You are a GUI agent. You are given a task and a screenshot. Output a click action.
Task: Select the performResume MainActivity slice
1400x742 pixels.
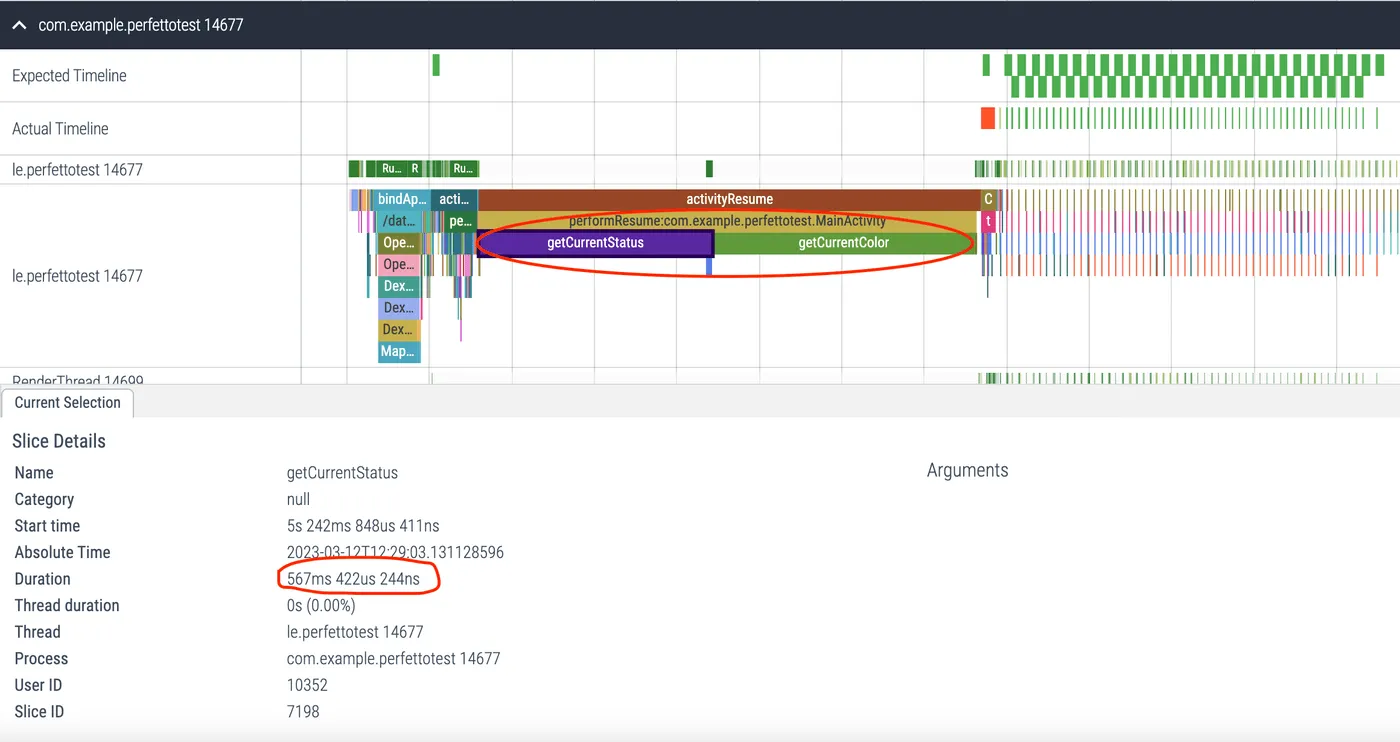tap(727, 221)
